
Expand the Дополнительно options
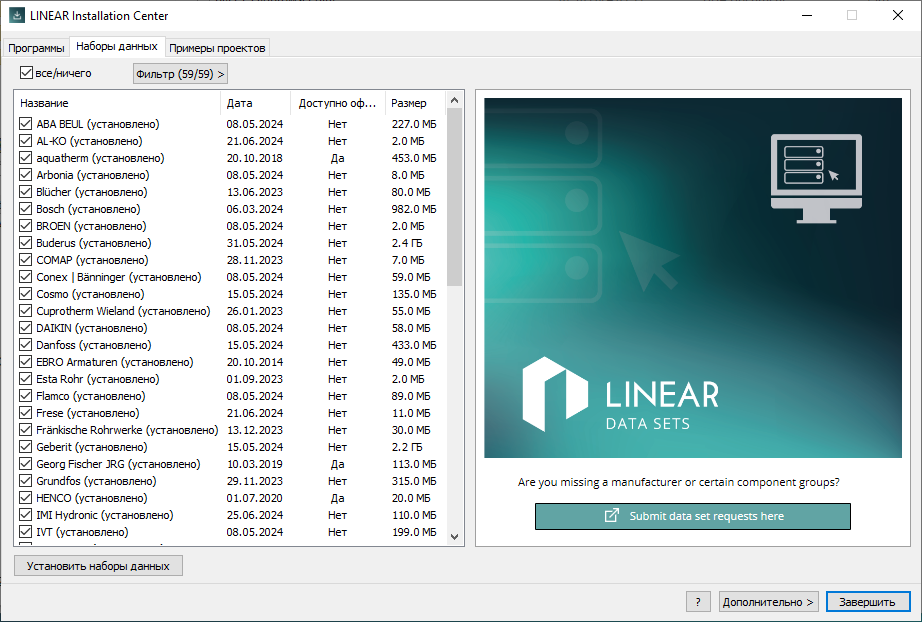click(769, 602)
